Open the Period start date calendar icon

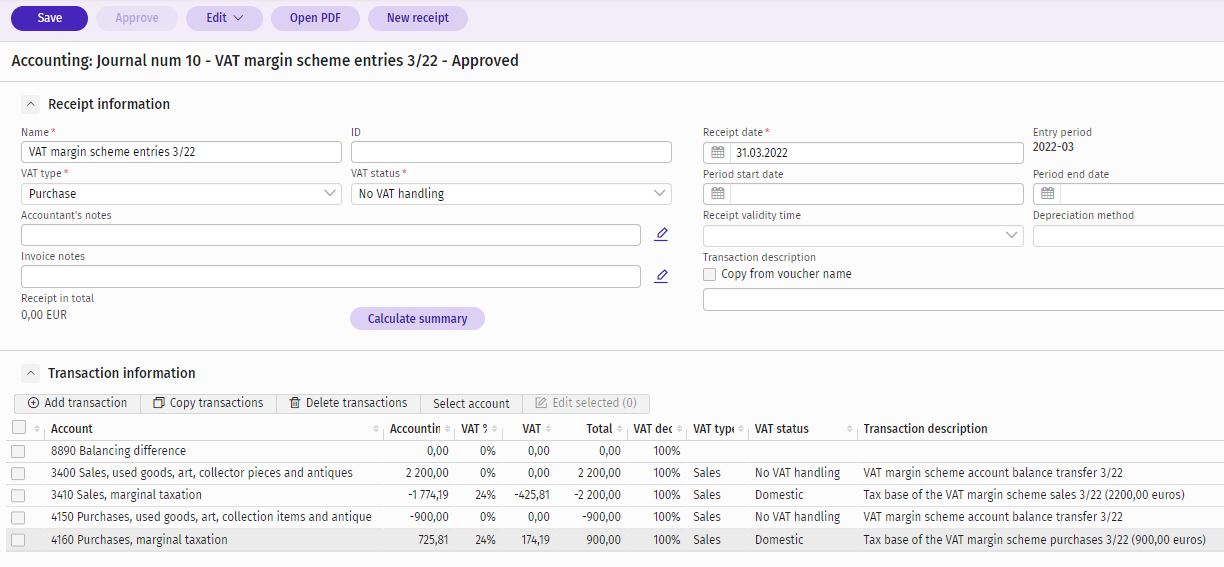point(717,194)
